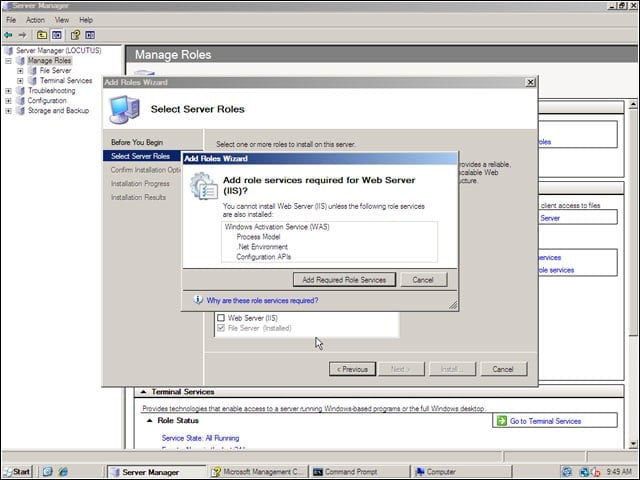The width and height of the screenshot is (640, 480).
Task: Select the Configuration APIs list entry
Action: [264, 257]
